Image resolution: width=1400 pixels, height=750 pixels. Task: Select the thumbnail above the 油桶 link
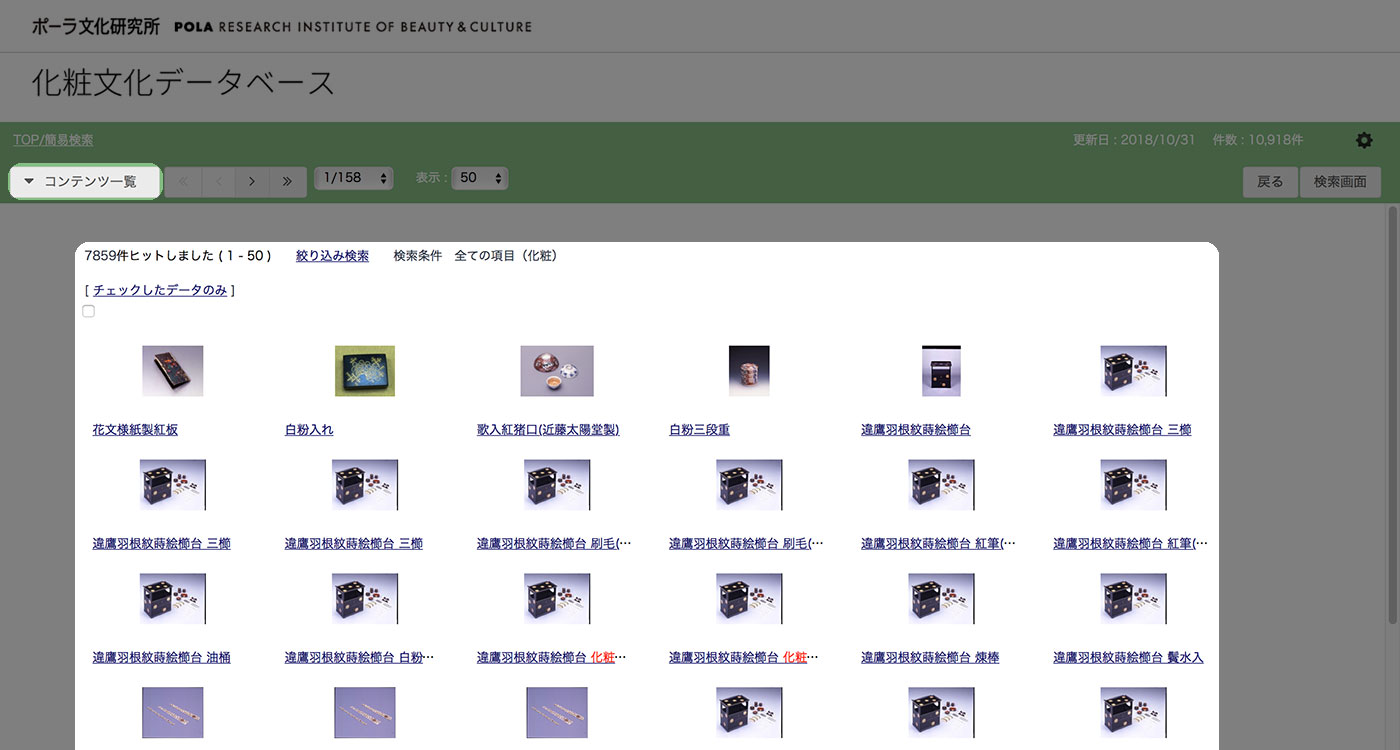pos(173,599)
